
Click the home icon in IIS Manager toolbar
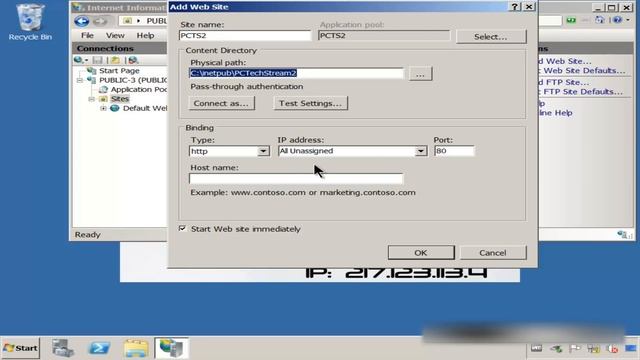click(599, 20)
